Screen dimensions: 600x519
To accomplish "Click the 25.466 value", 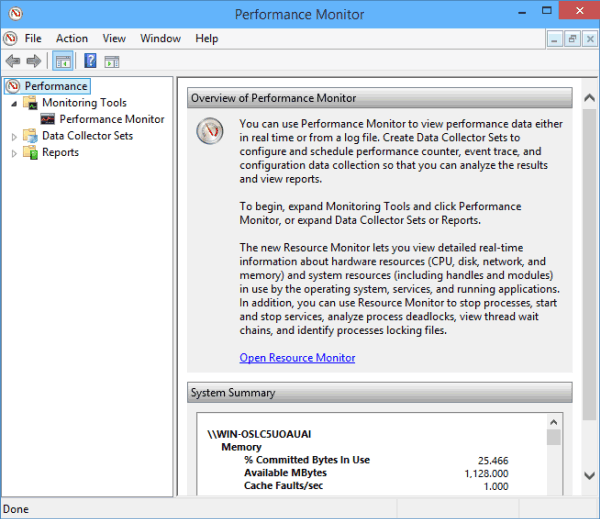I will tap(493, 460).
